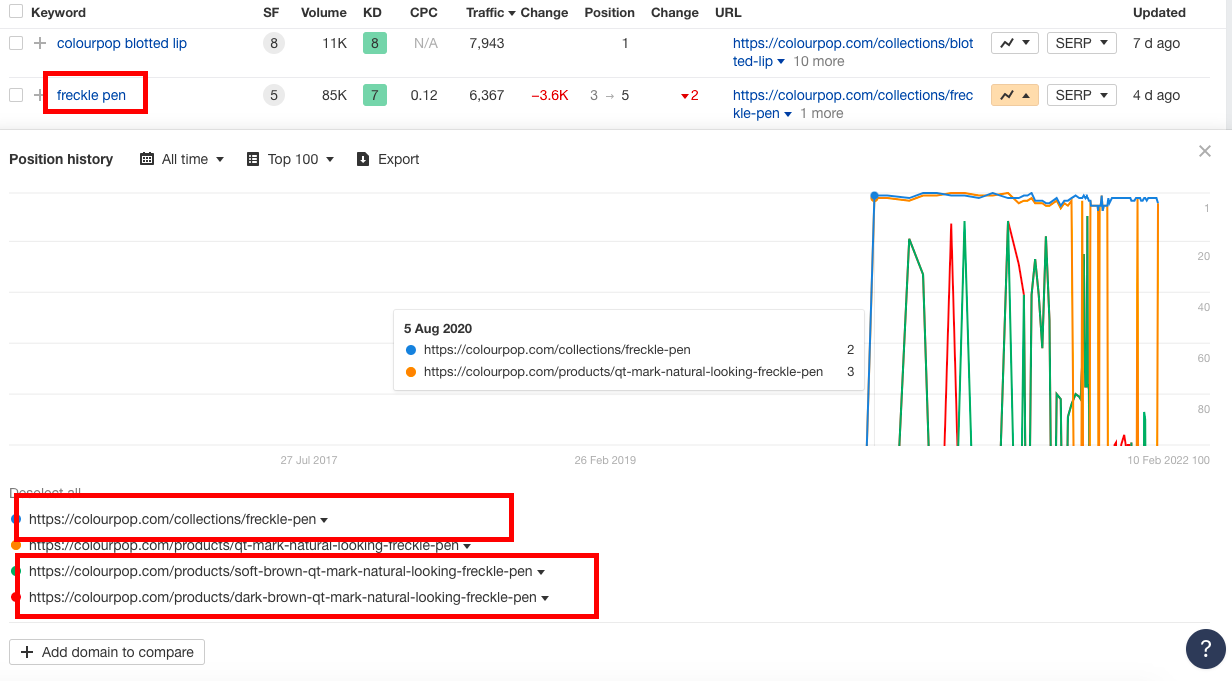Toggle the blue collections/freckle-pen series dot
1232x681 pixels.
click(x=15, y=519)
